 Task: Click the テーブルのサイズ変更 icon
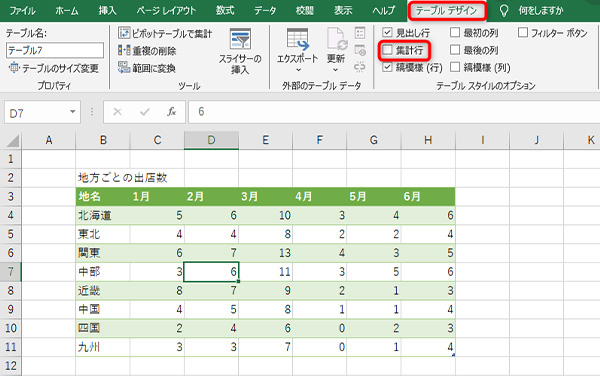(14, 68)
